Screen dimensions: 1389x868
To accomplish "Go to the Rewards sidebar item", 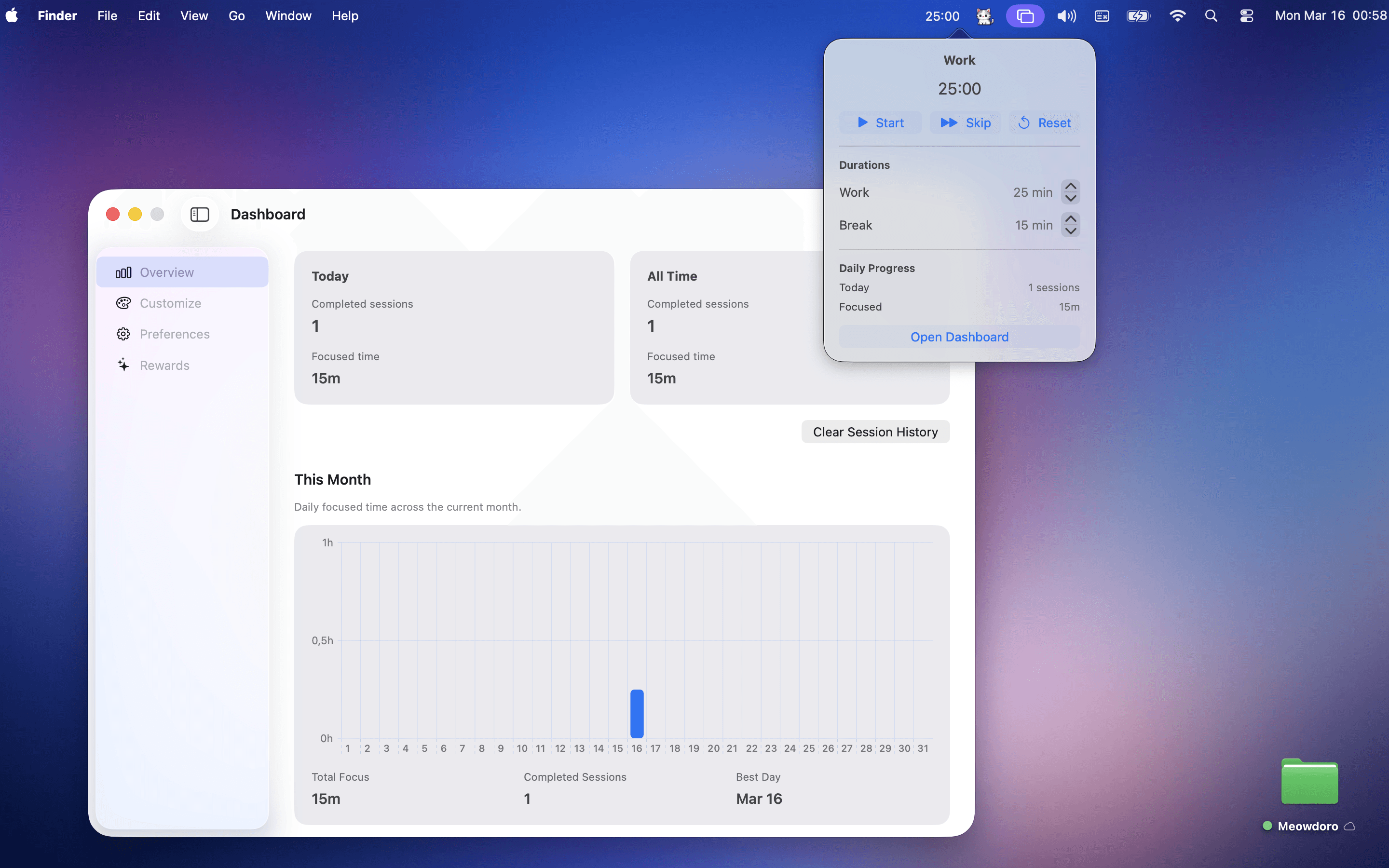I will [x=164, y=365].
